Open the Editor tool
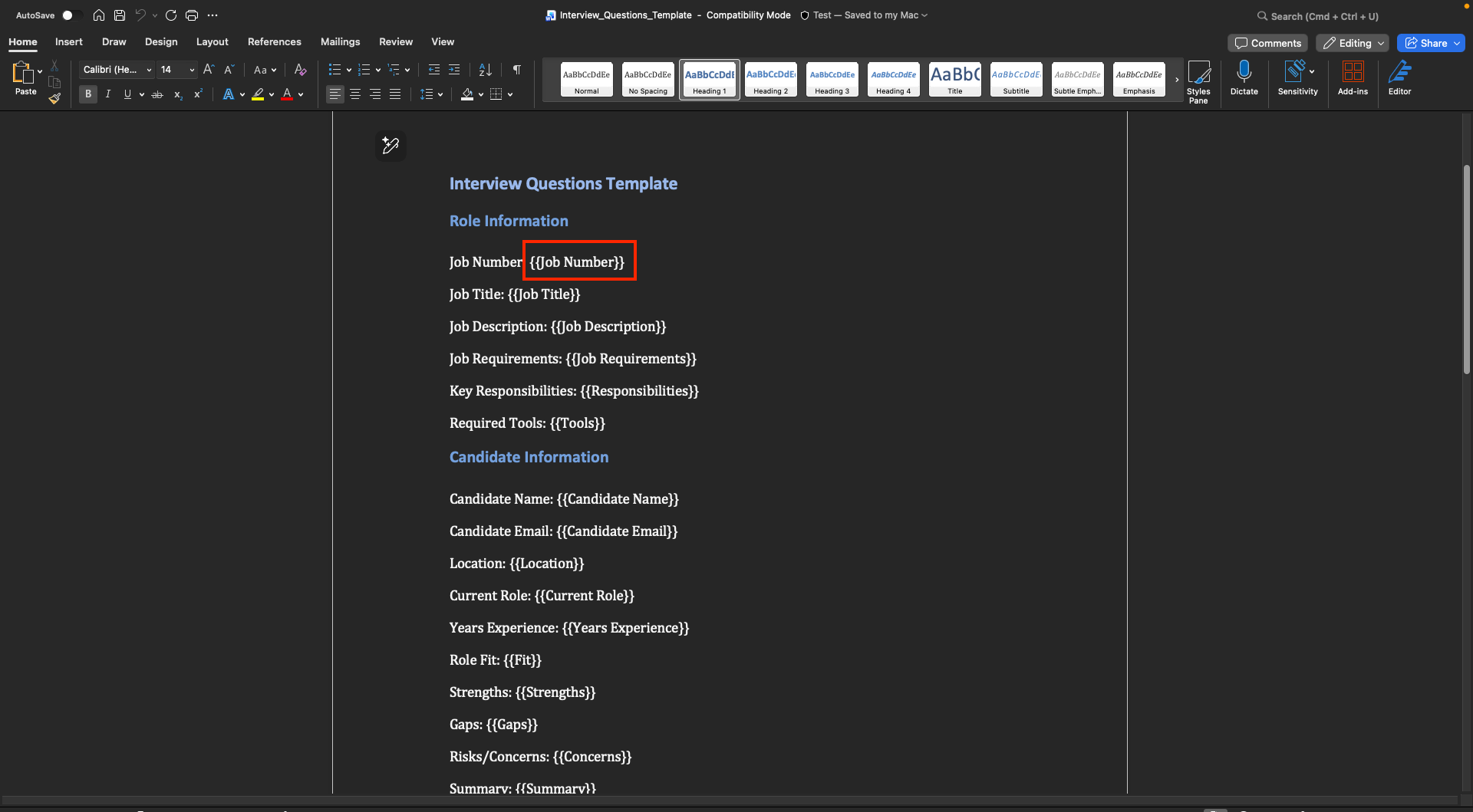 click(x=1399, y=78)
